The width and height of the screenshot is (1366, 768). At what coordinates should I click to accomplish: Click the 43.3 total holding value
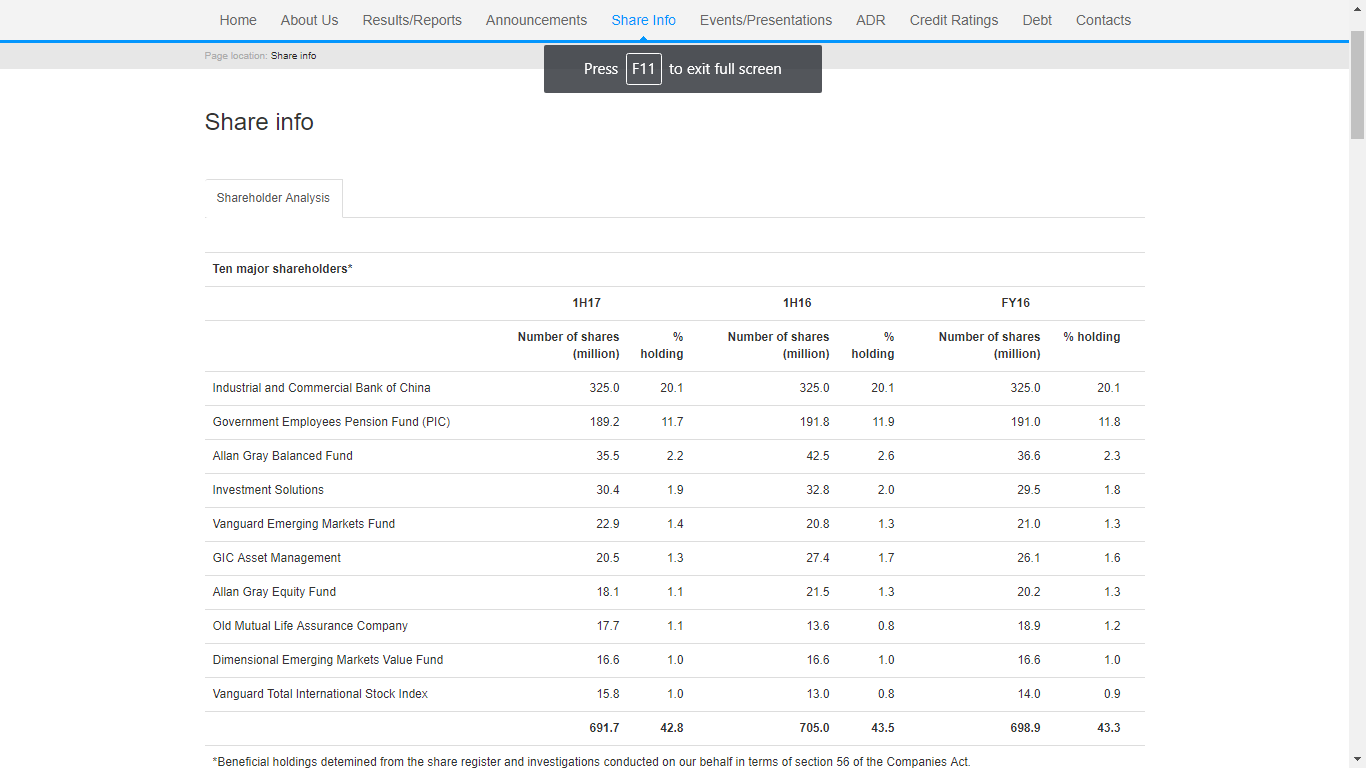[1109, 728]
